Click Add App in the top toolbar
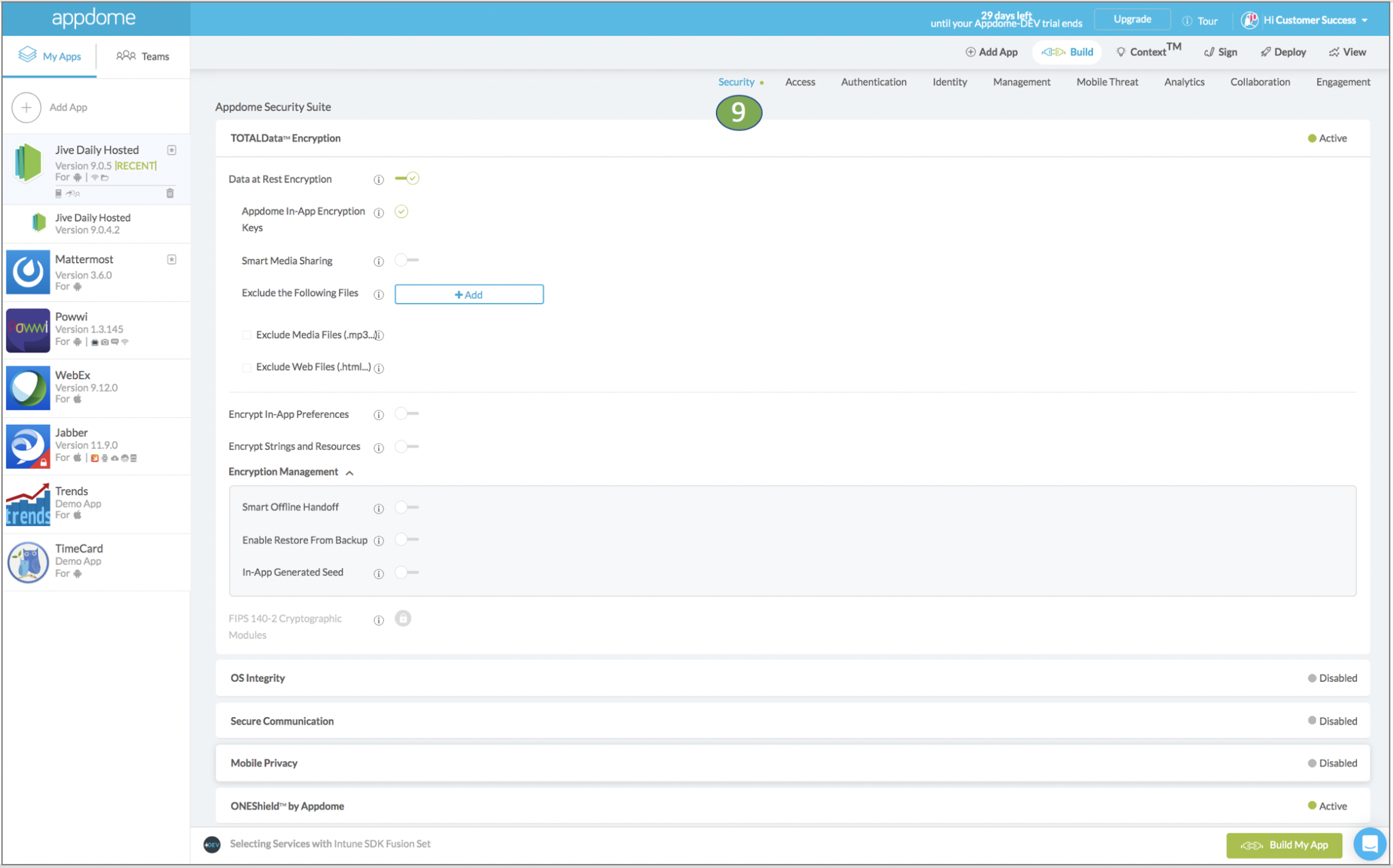Image resolution: width=1393 pixels, height=868 pixels. 991,52
